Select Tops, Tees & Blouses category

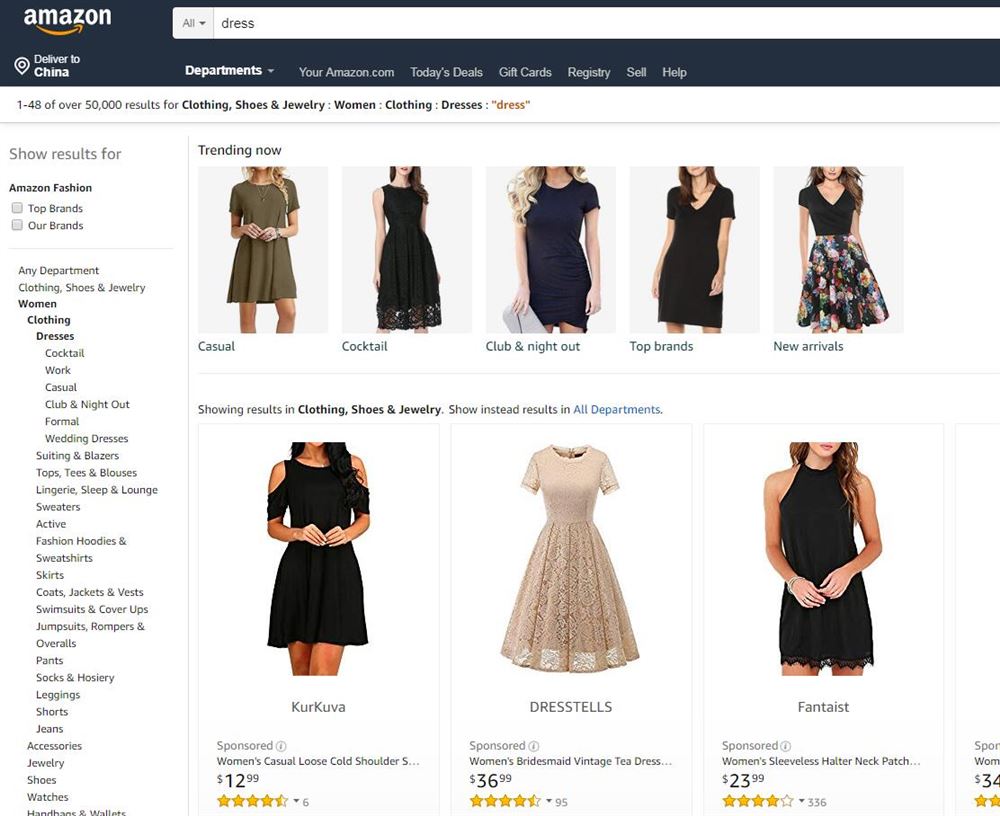tap(86, 473)
